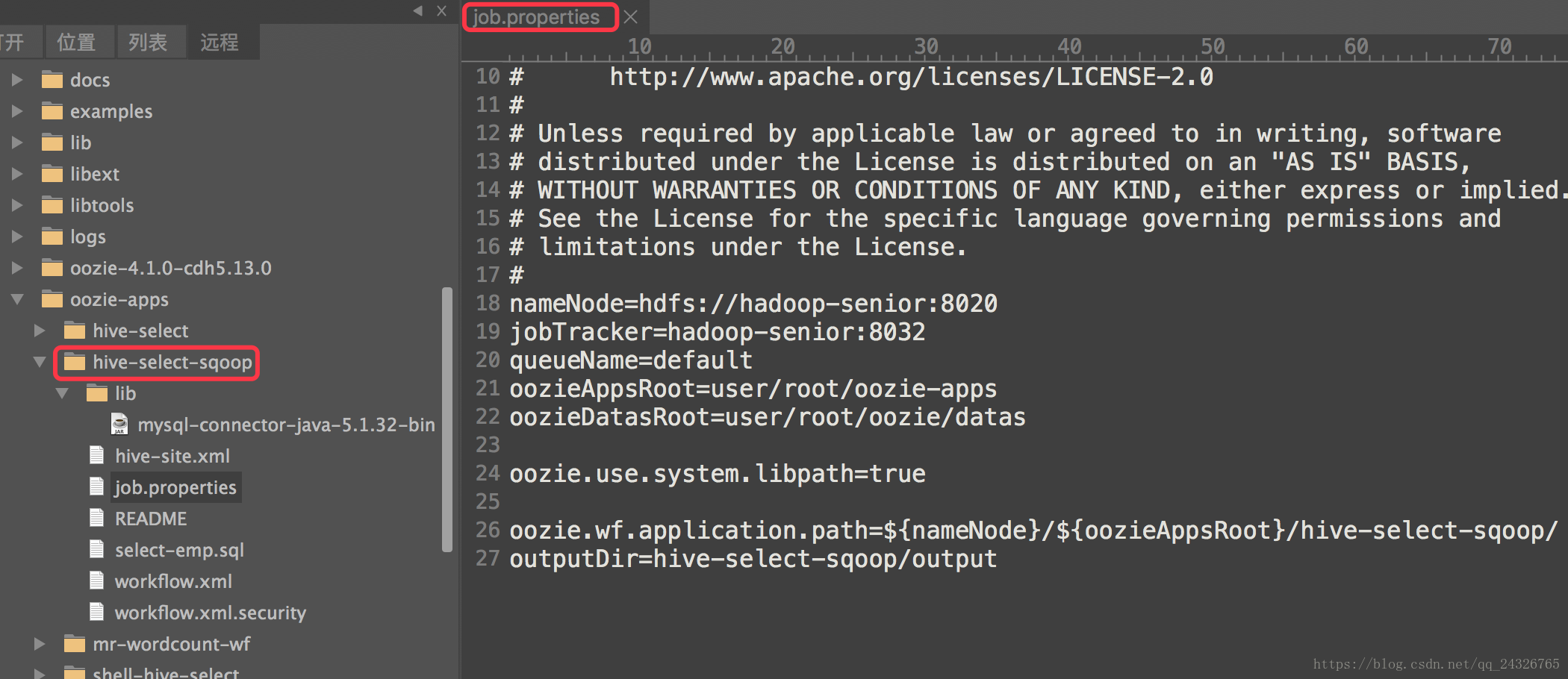
Task: Collapse sidebar with the left arrow icon
Action: pyautogui.click(x=418, y=10)
